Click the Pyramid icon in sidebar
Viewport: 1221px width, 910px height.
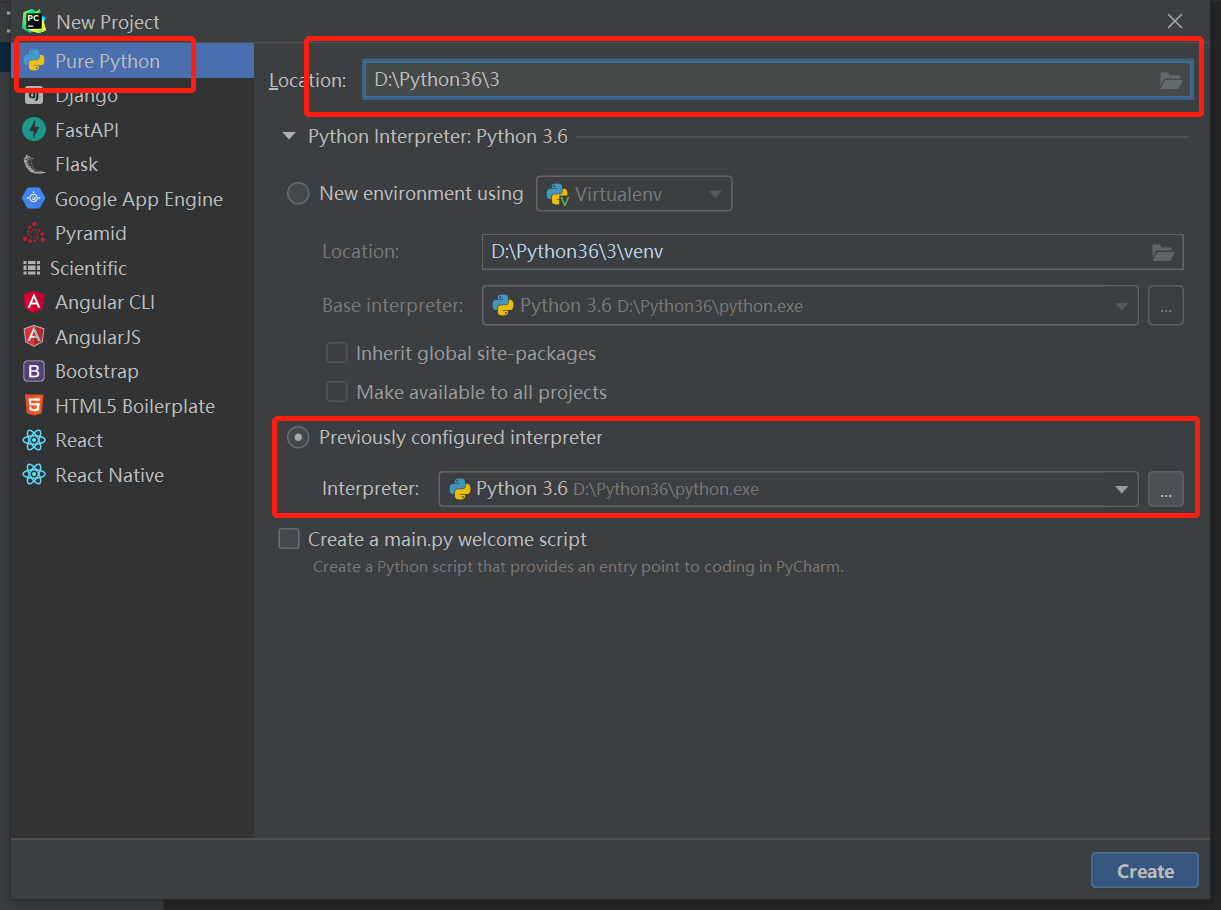click(35, 233)
